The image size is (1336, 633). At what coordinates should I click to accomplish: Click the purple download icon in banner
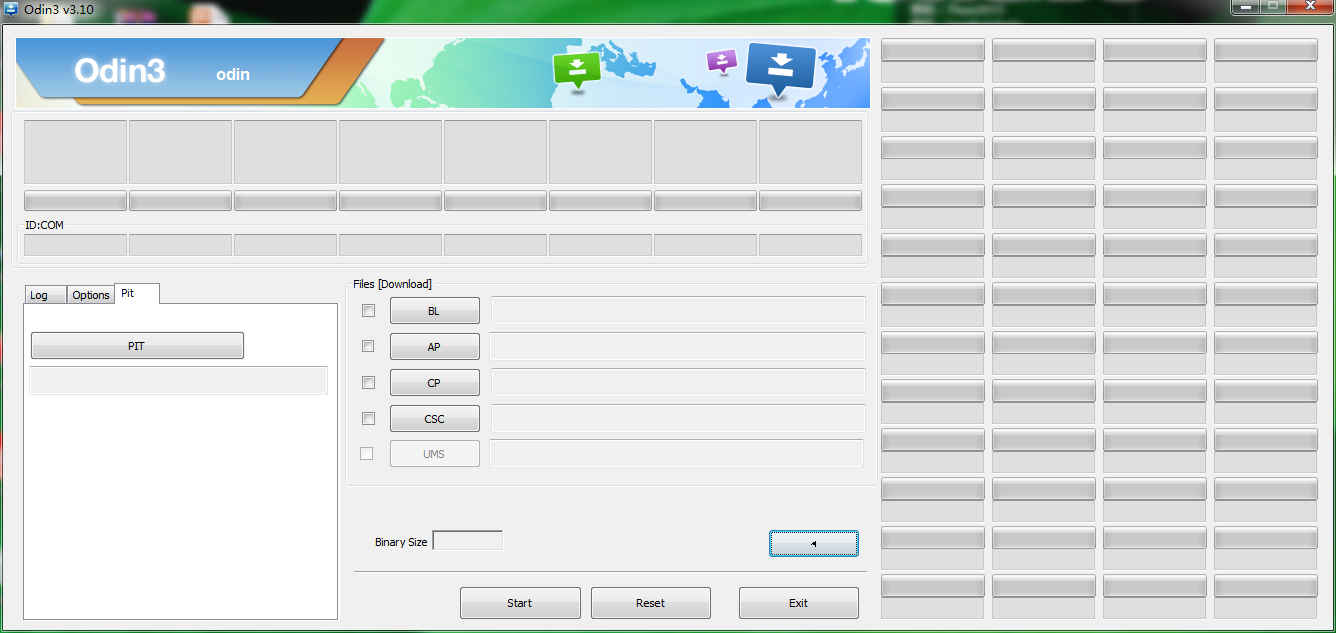[x=721, y=61]
